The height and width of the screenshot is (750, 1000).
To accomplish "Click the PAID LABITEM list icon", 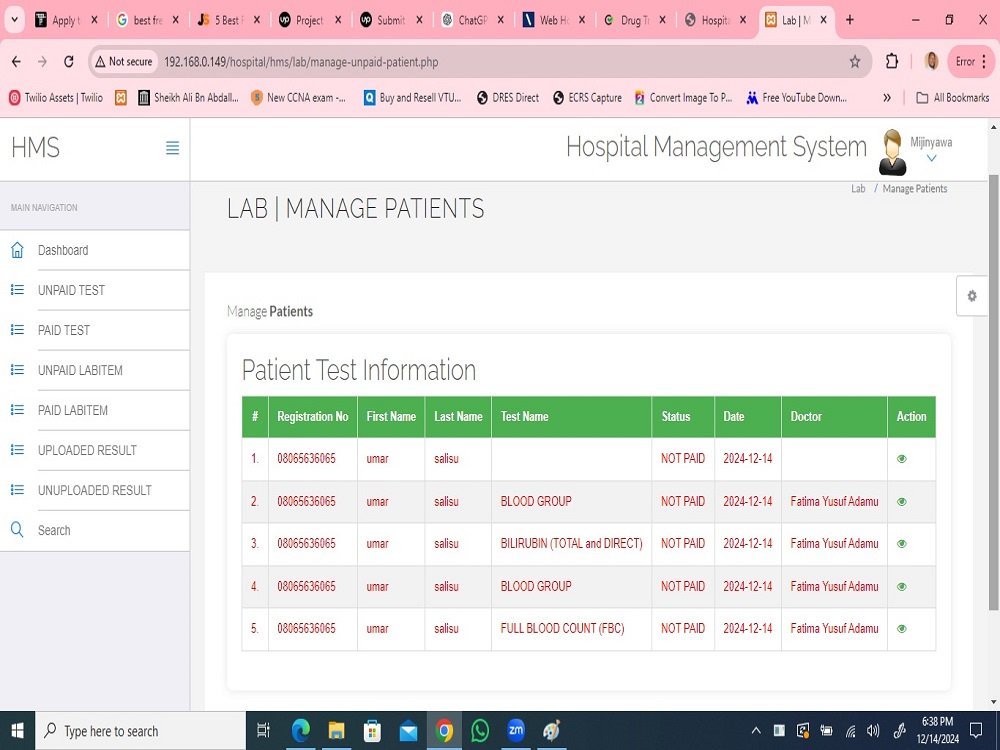I will click(17, 410).
